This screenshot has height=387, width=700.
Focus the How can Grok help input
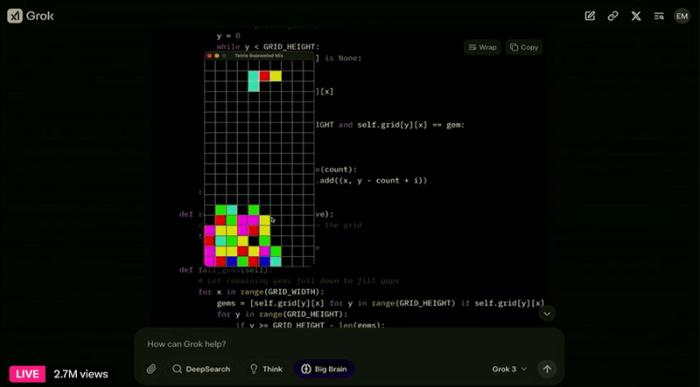(349, 344)
